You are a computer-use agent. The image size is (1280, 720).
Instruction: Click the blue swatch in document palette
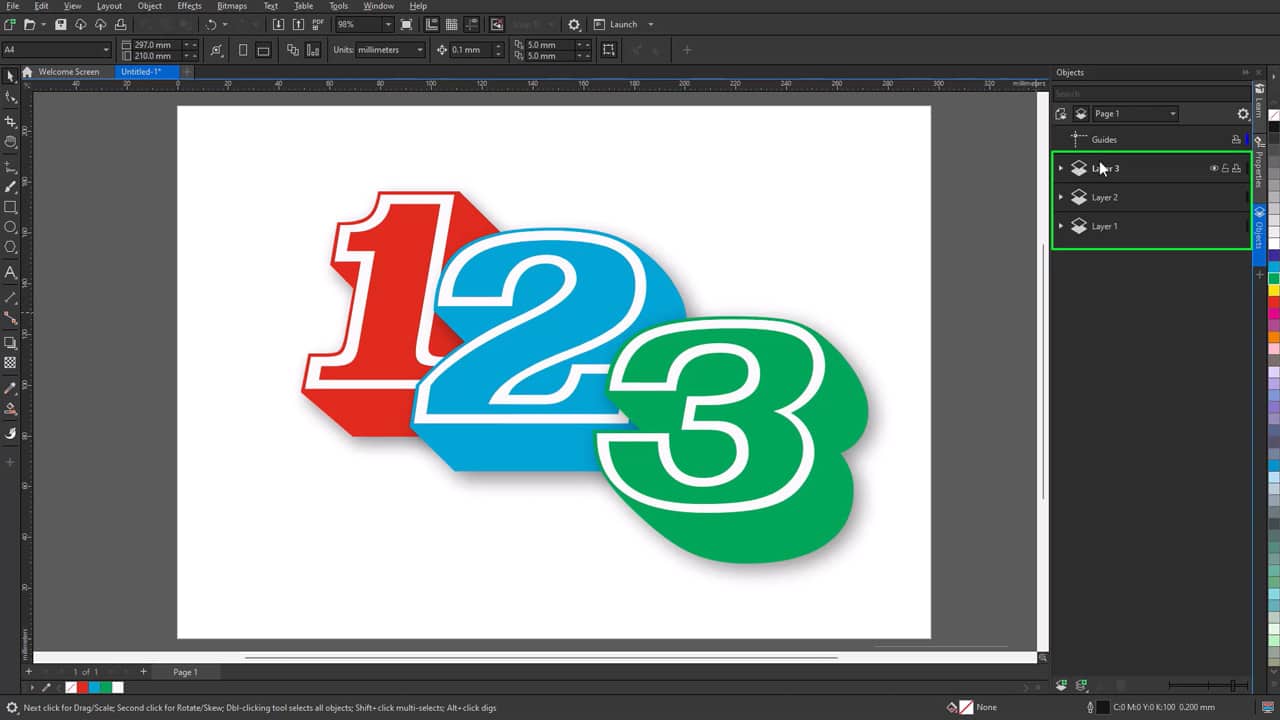[x=94, y=688]
